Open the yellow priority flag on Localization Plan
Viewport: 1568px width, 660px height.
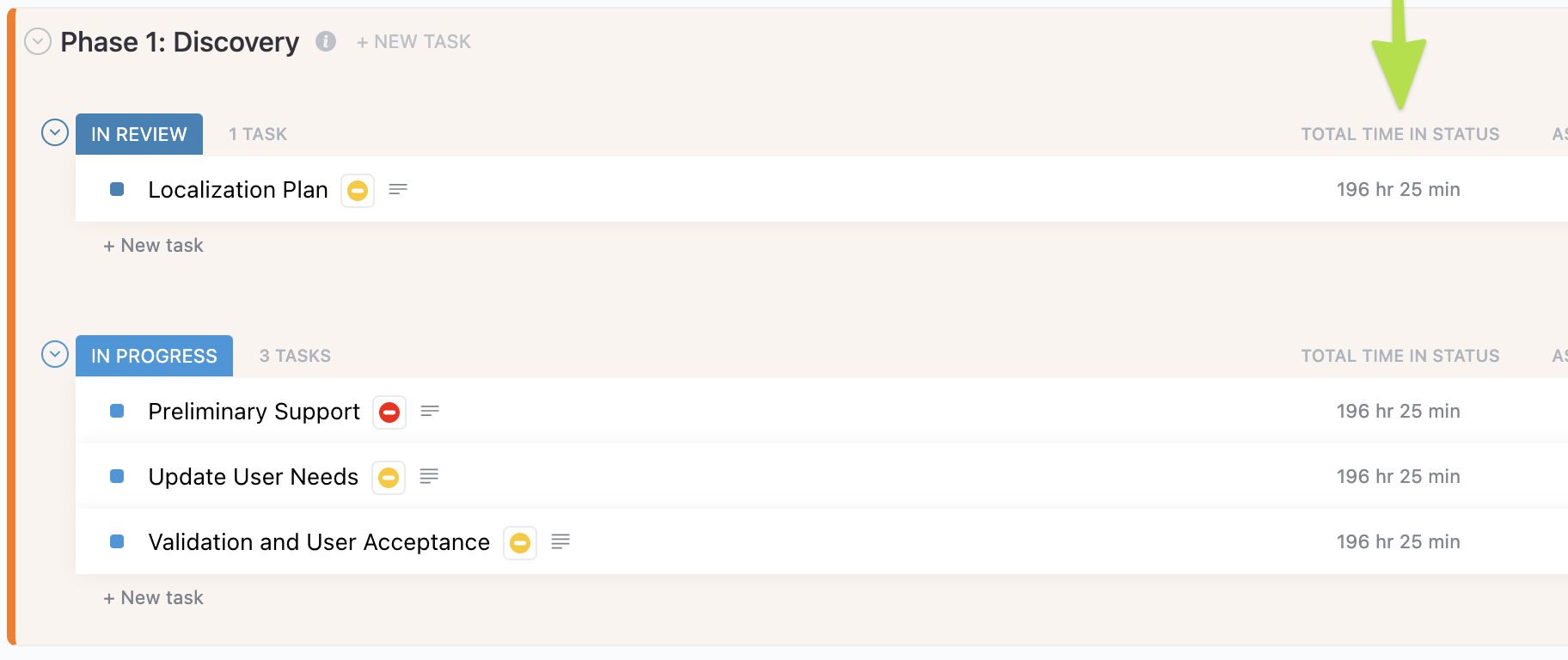(x=358, y=190)
